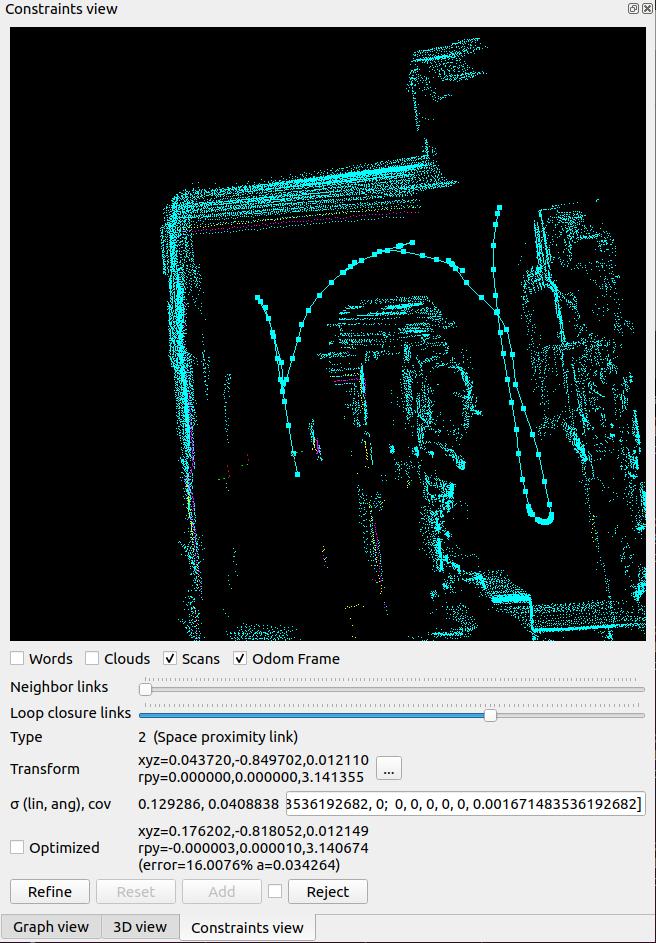The image size is (656, 943).
Task: Enable the Words checkbox
Action: pyautogui.click(x=18, y=658)
